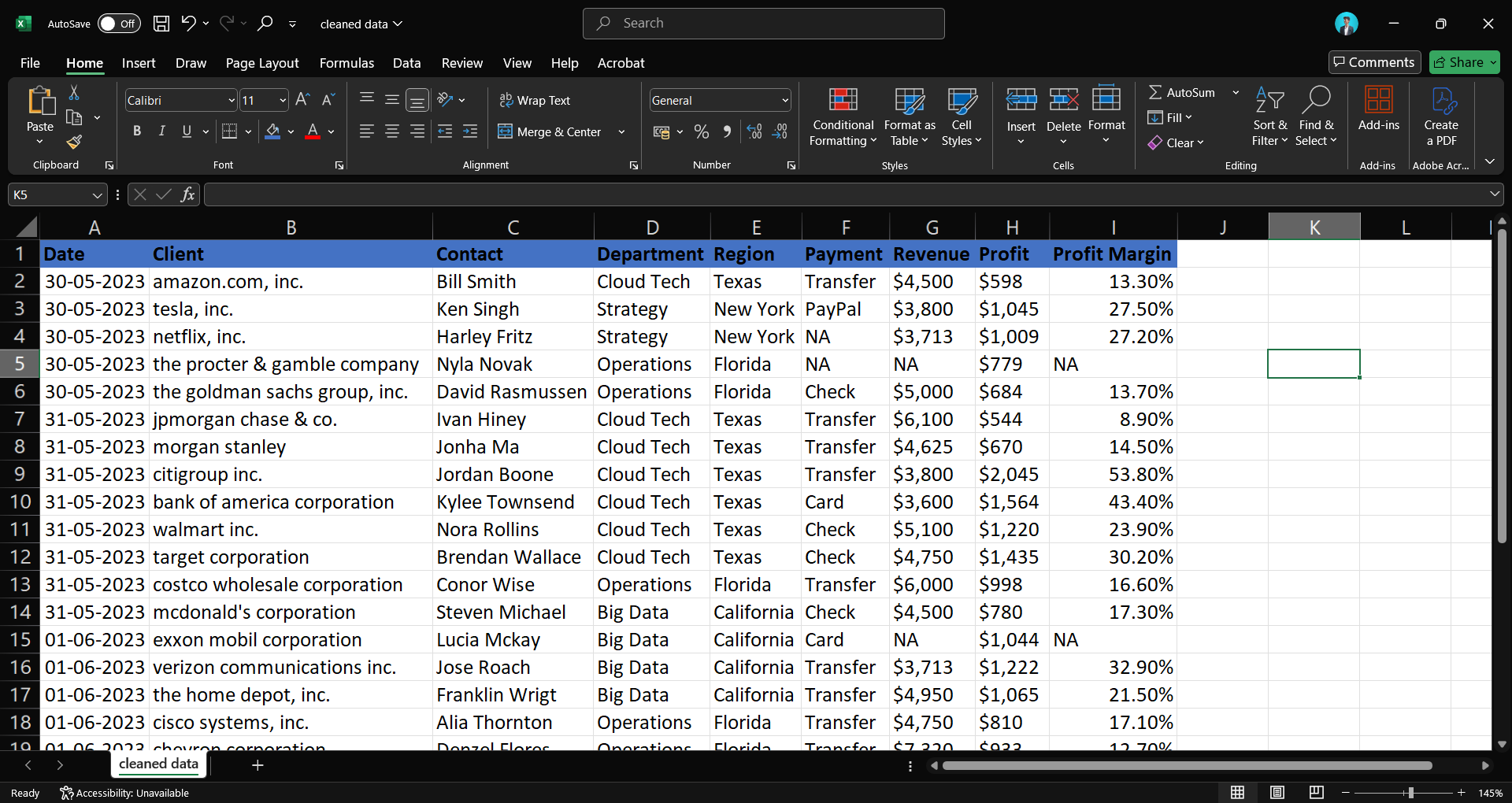Toggle Underline formatting
The height and width of the screenshot is (803, 1512).
pyautogui.click(x=187, y=131)
